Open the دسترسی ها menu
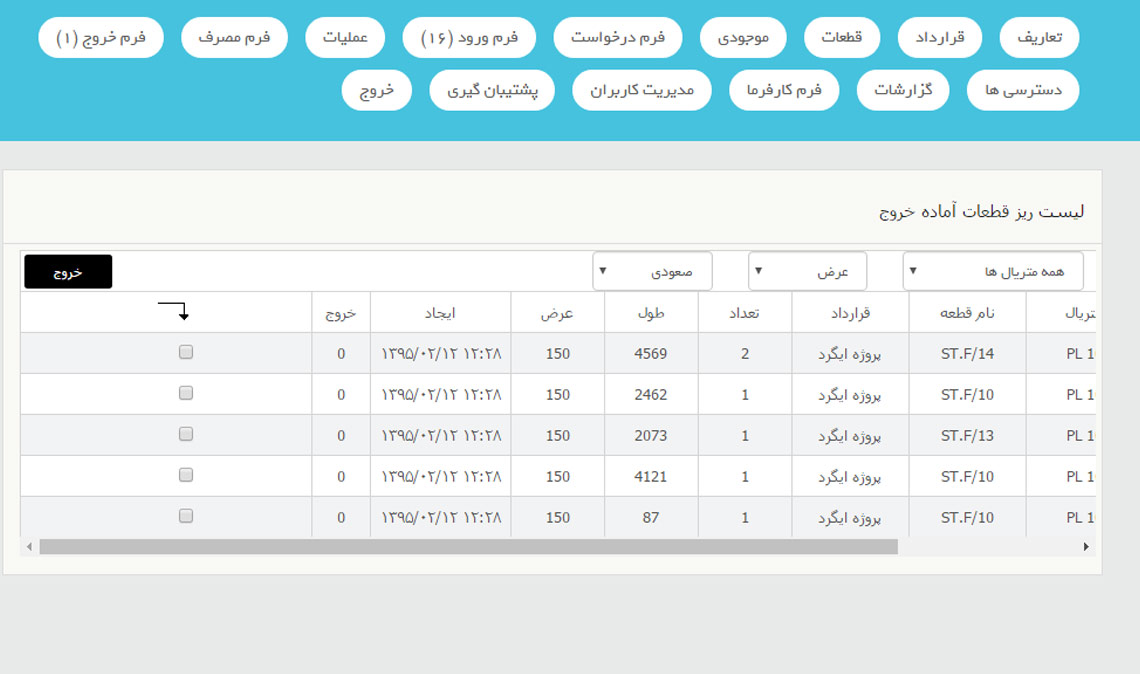 [1023, 90]
